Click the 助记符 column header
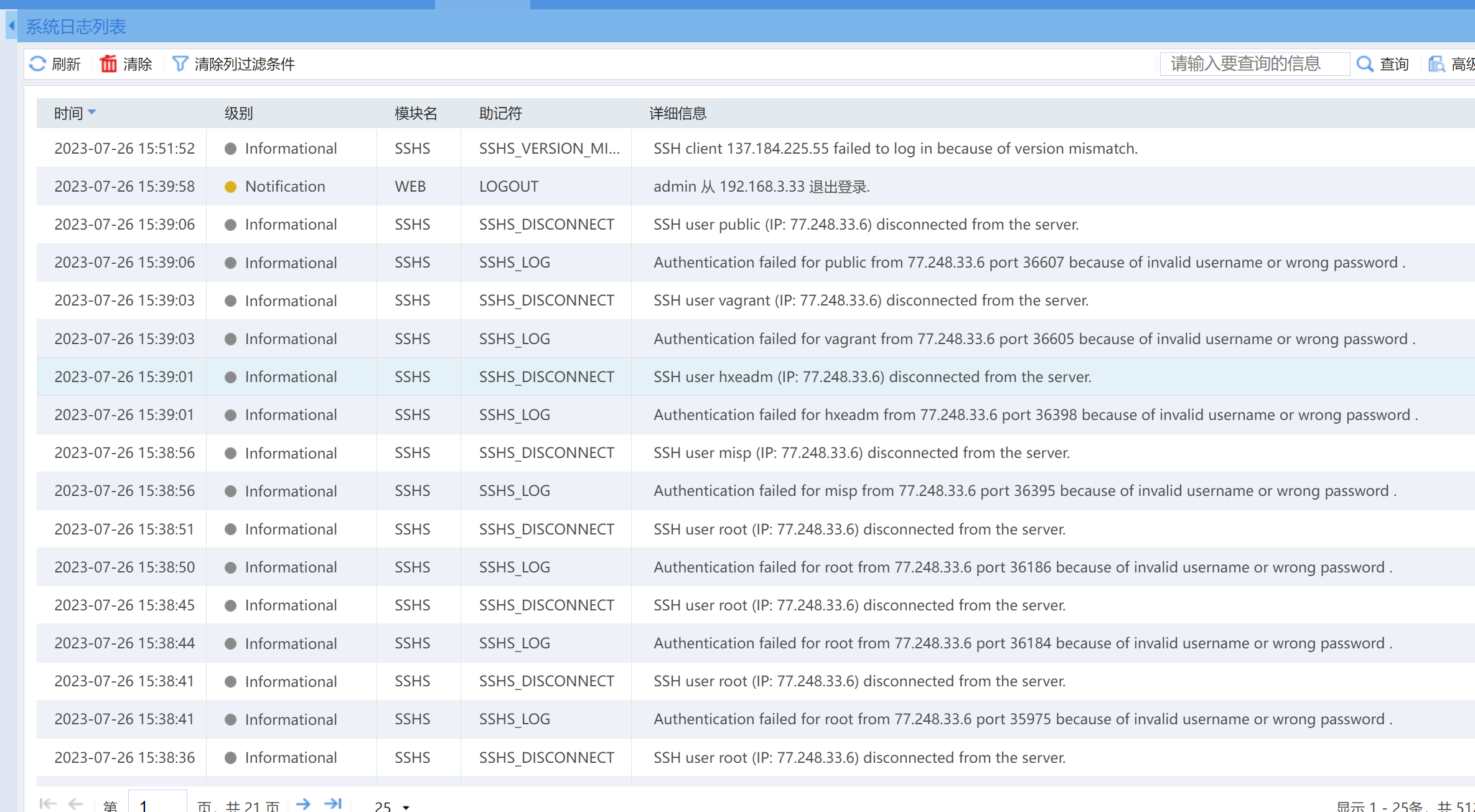 (x=500, y=113)
